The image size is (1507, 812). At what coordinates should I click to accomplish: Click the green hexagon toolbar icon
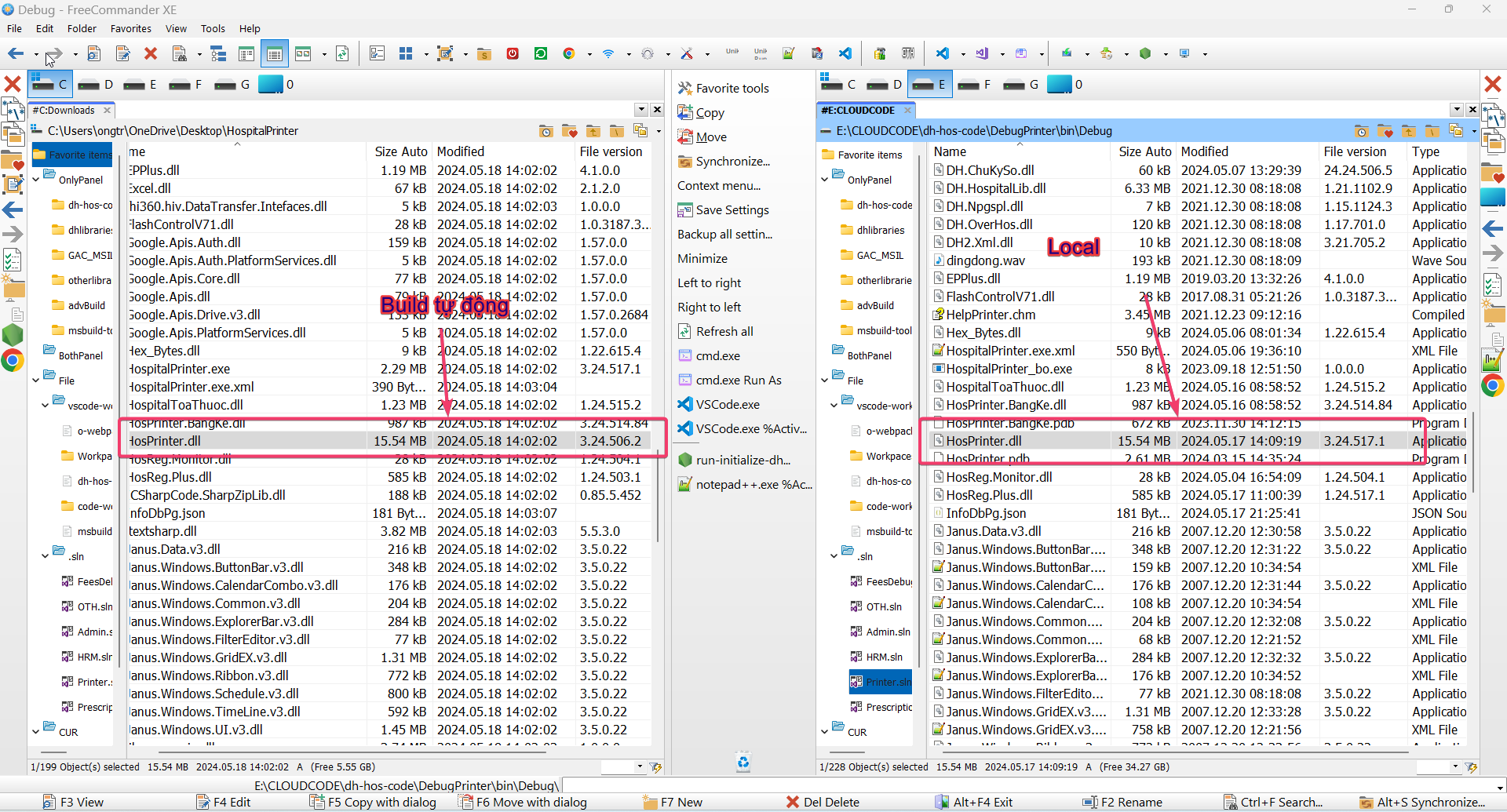pyautogui.click(x=1145, y=53)
